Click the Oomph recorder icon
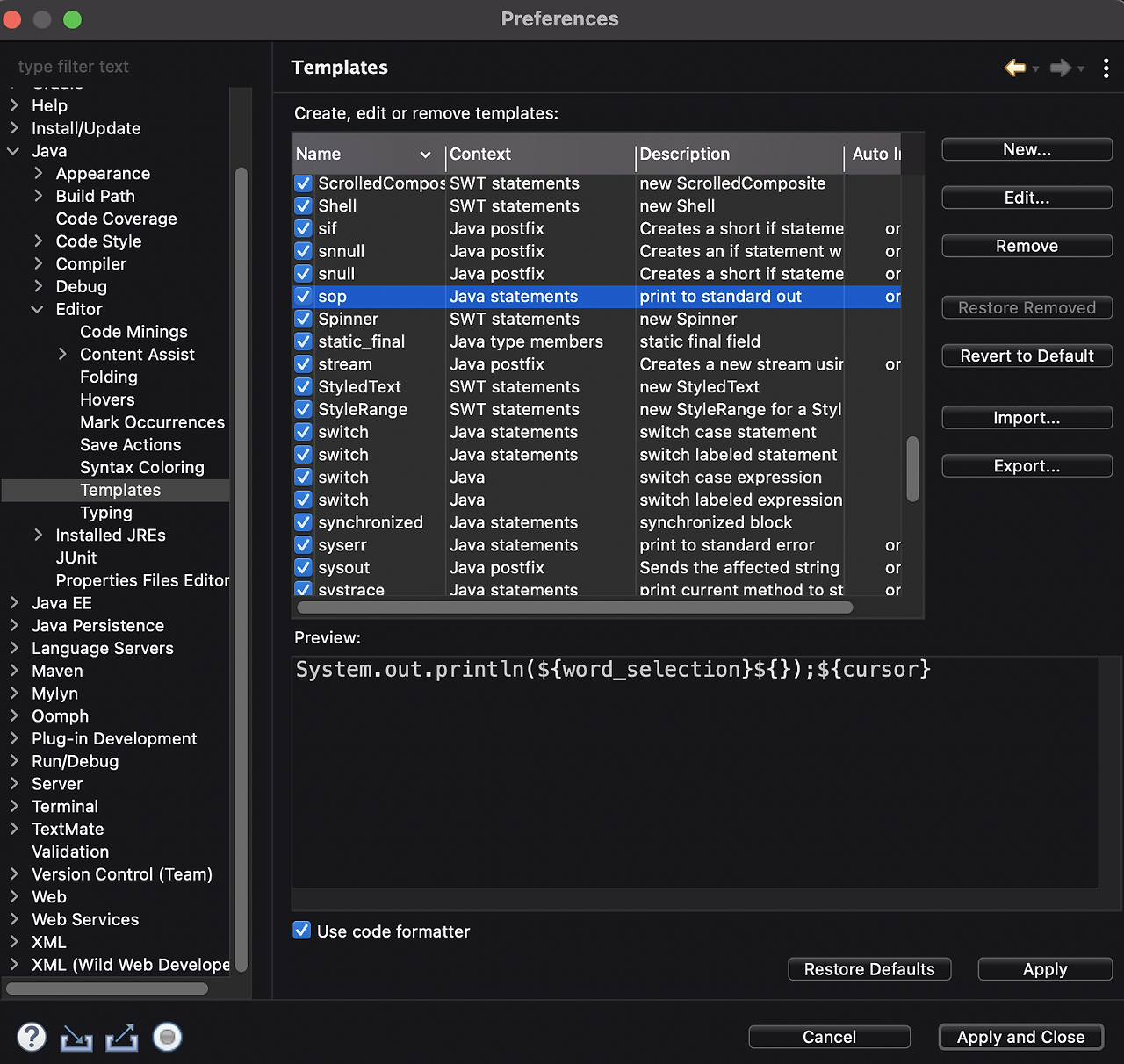Image resolution: width=1124 pixels, height=1064 pixels. pos(167,1037)
